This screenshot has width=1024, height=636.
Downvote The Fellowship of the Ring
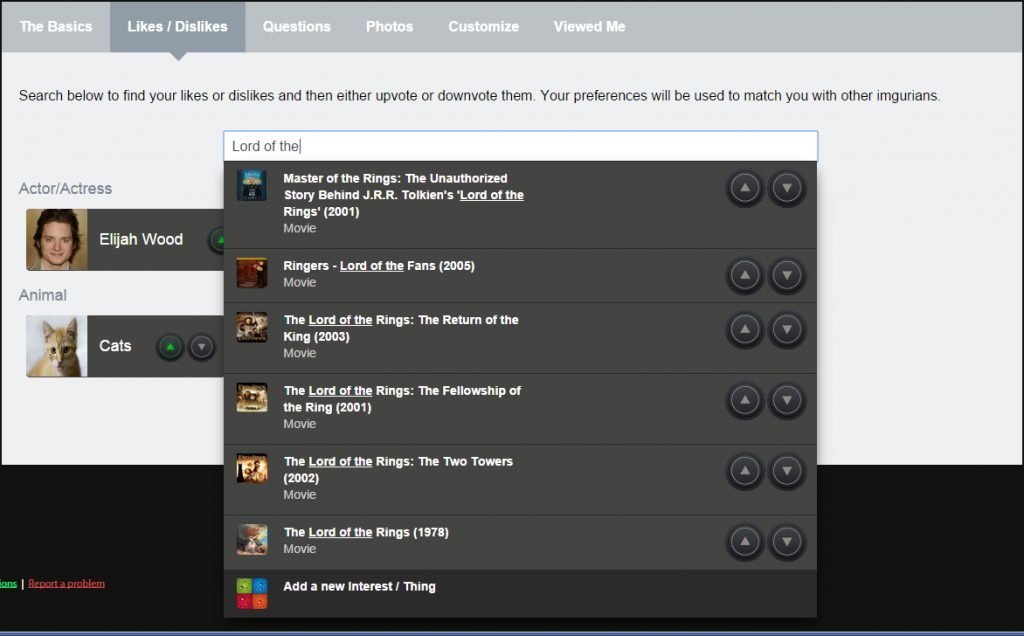click(x=787, y=400)
